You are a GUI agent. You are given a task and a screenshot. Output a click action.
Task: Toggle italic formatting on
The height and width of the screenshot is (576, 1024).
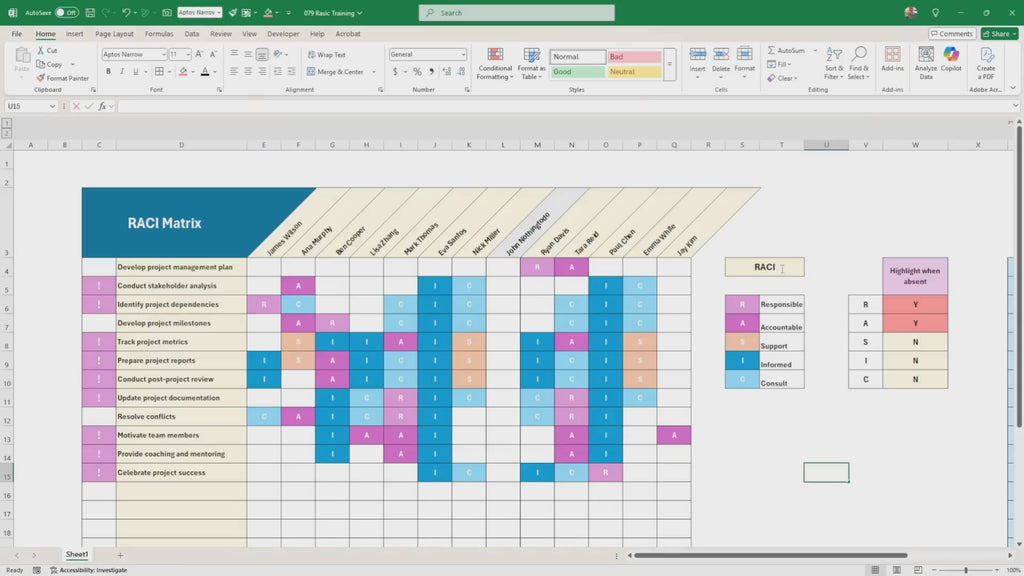pyautogui.click(x=122, y=72)
